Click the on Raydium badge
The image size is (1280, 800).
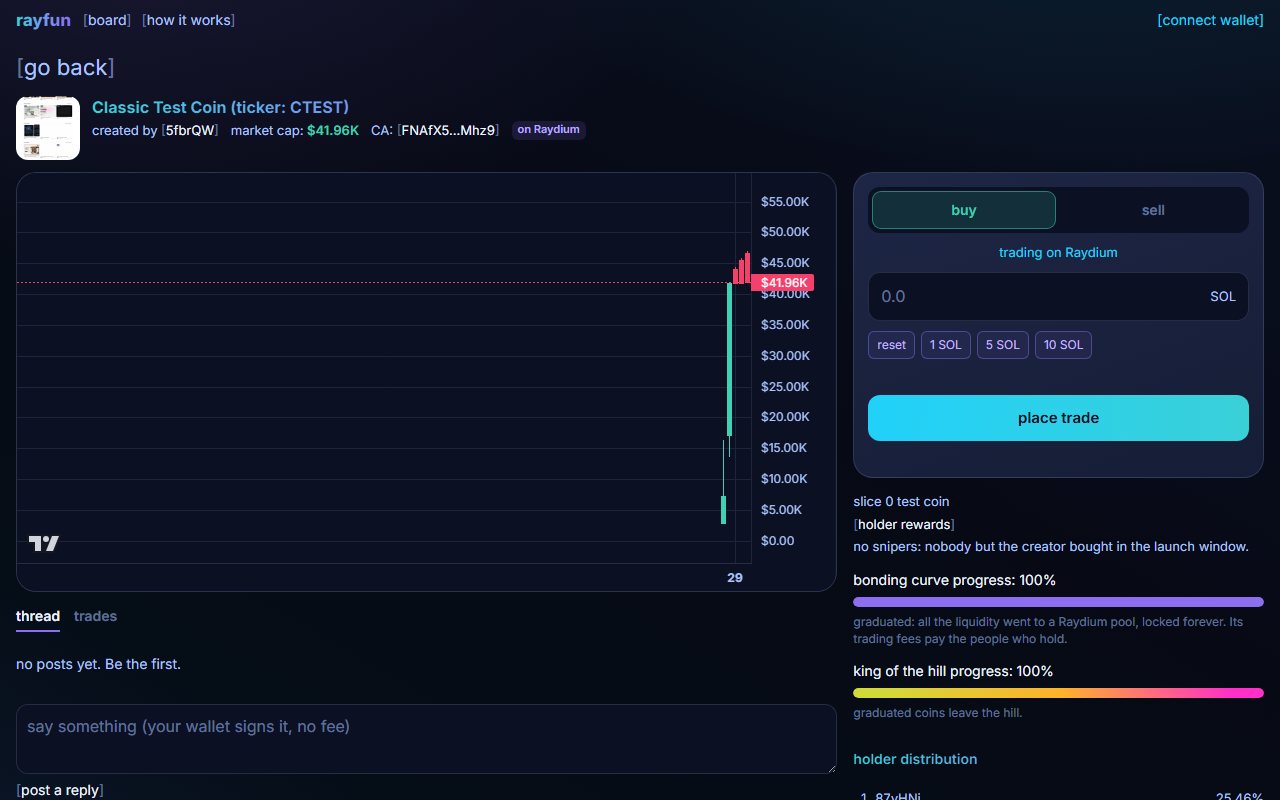549,130
